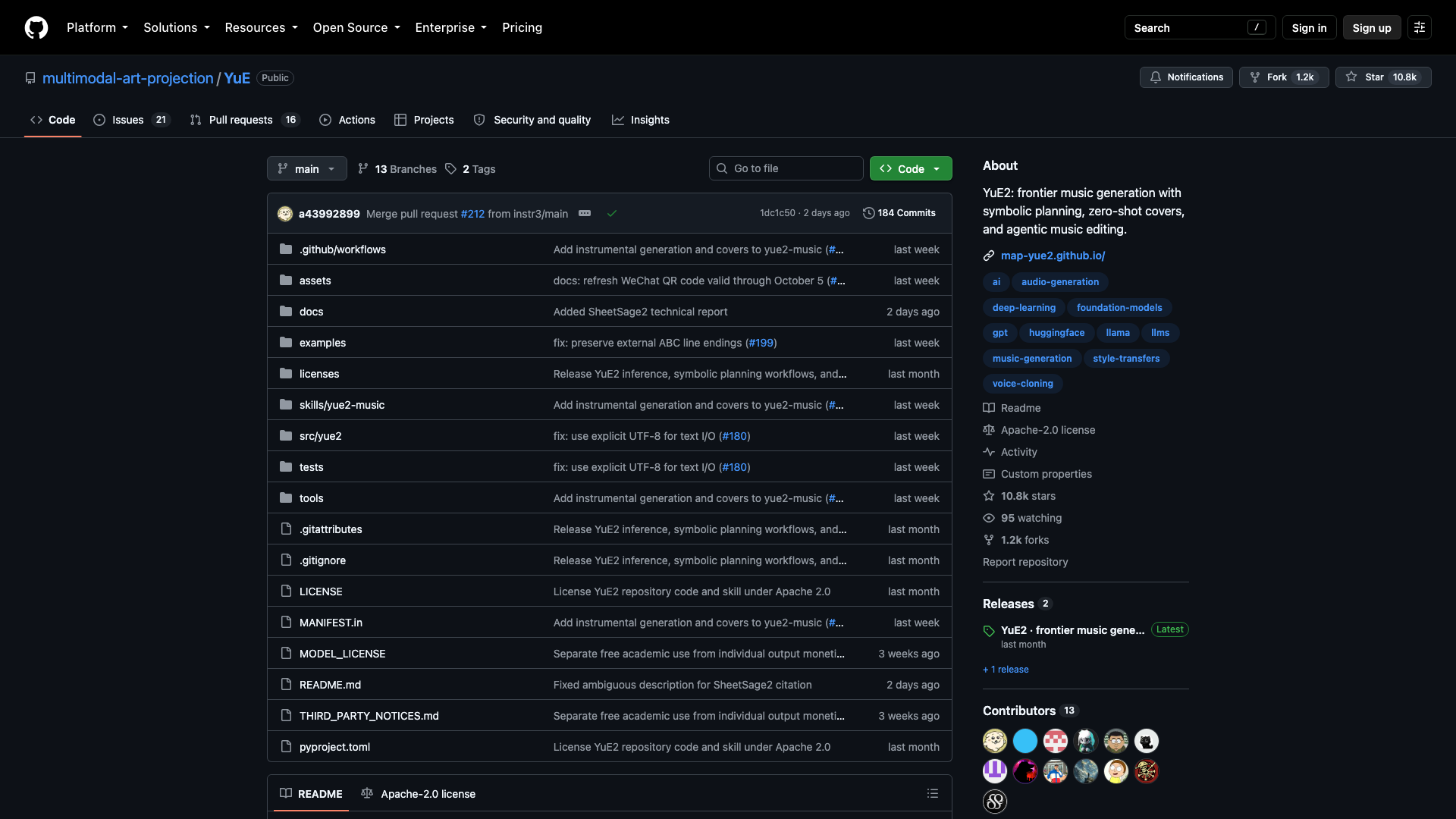Open the README outline icon

click(x=933, y=793)
